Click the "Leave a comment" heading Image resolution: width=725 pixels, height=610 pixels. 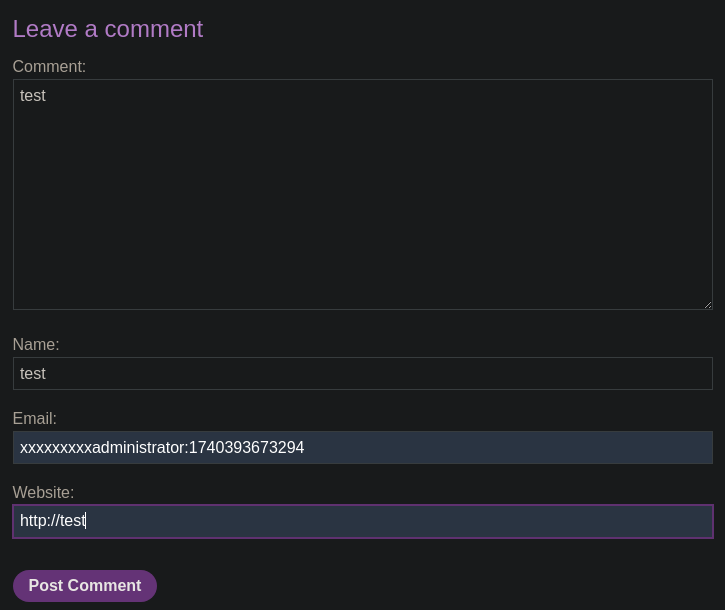(x=108, y=29)
